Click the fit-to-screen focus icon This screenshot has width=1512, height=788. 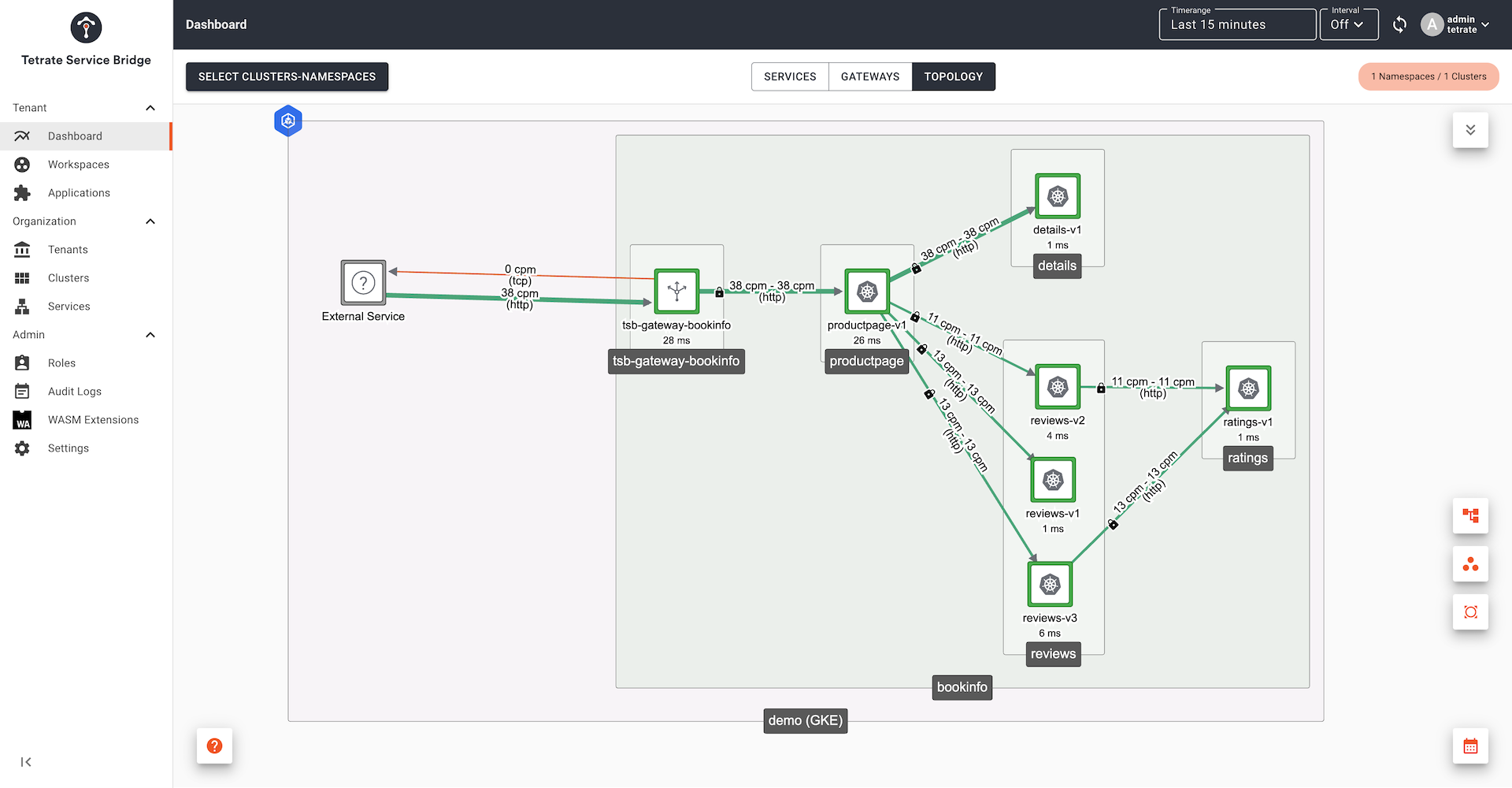[x=1470, y=612]
